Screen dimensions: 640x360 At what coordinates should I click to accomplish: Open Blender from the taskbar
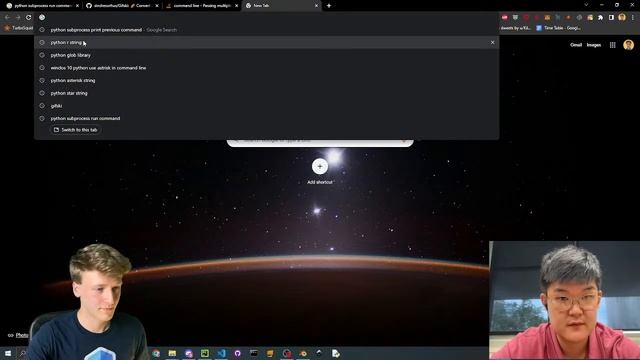(x=303, y=353)
